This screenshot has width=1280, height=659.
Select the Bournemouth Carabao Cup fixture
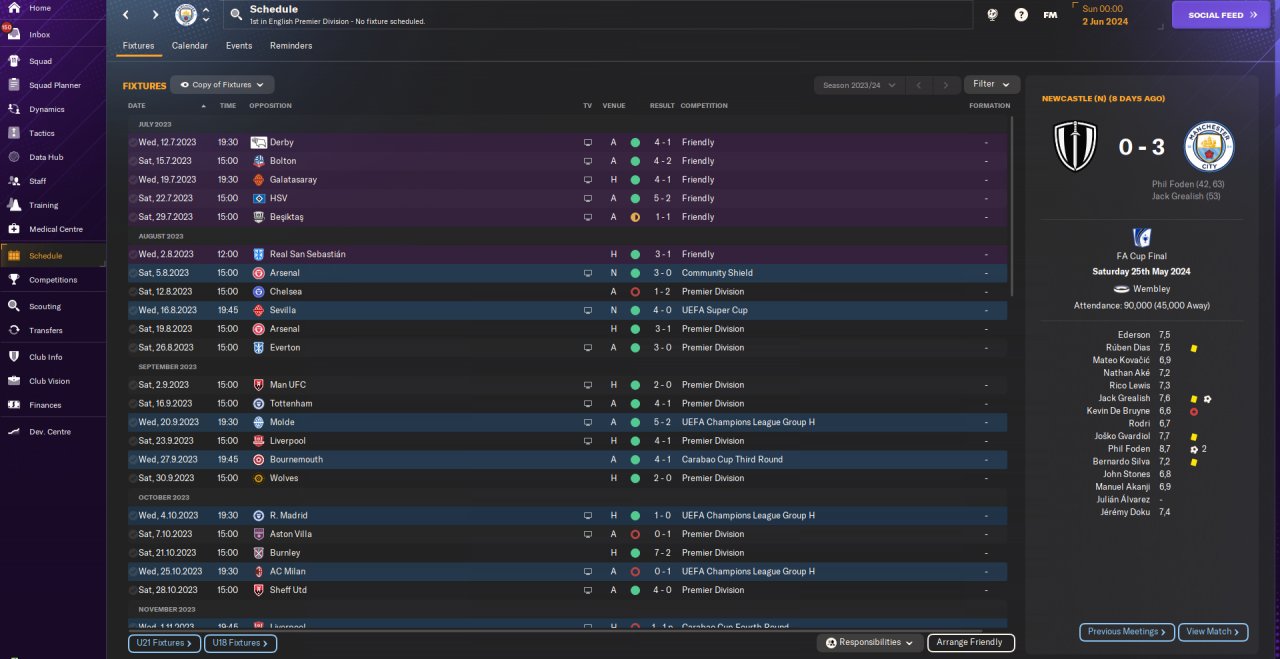[568, 459]
